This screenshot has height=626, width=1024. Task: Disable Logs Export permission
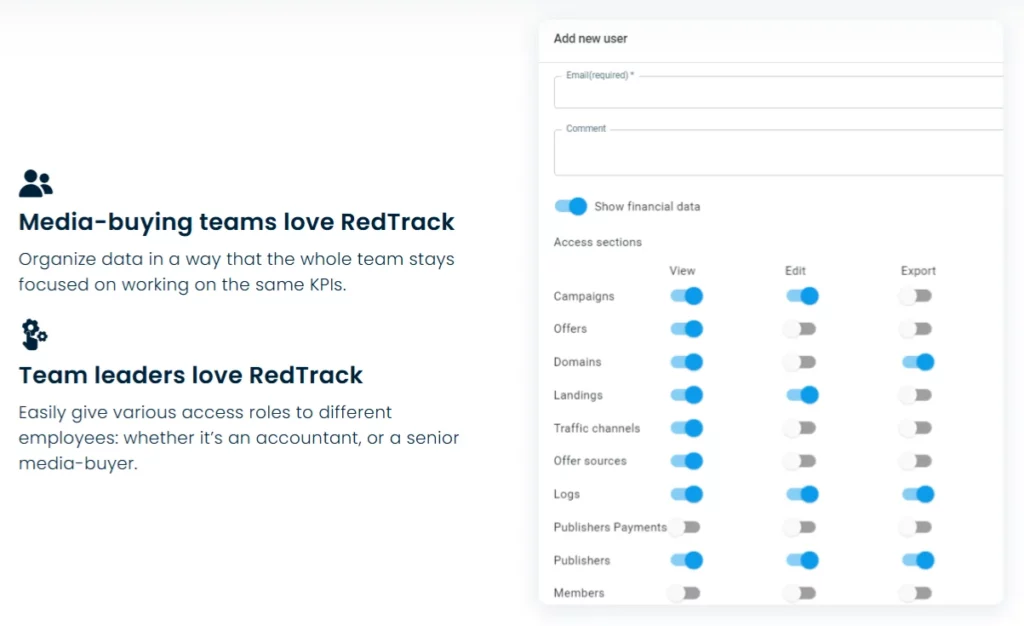917,493
